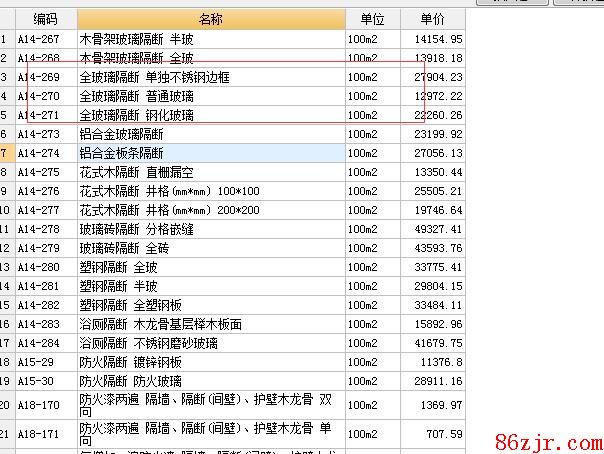This screenshot has width=604, height=454.
Task: Click the 单价 column header
Action: [433, 19]
